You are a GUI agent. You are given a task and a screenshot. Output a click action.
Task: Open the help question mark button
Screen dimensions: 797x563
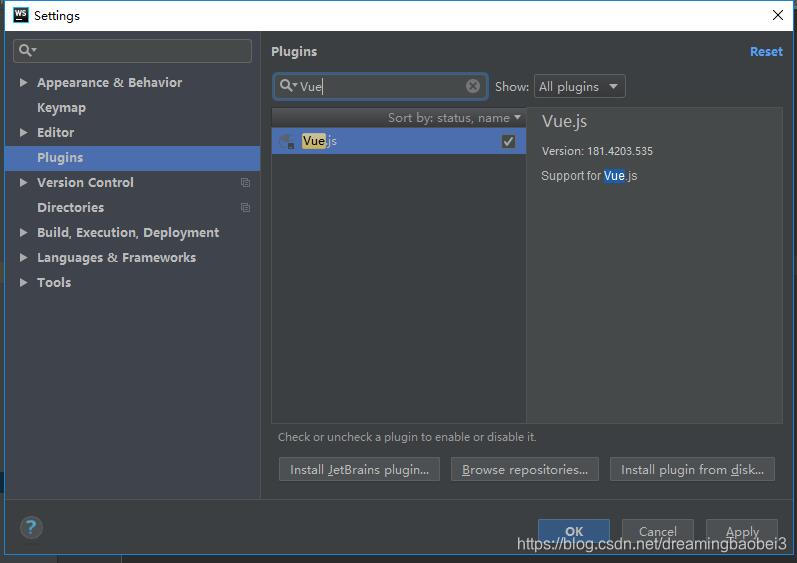point(31,527)
